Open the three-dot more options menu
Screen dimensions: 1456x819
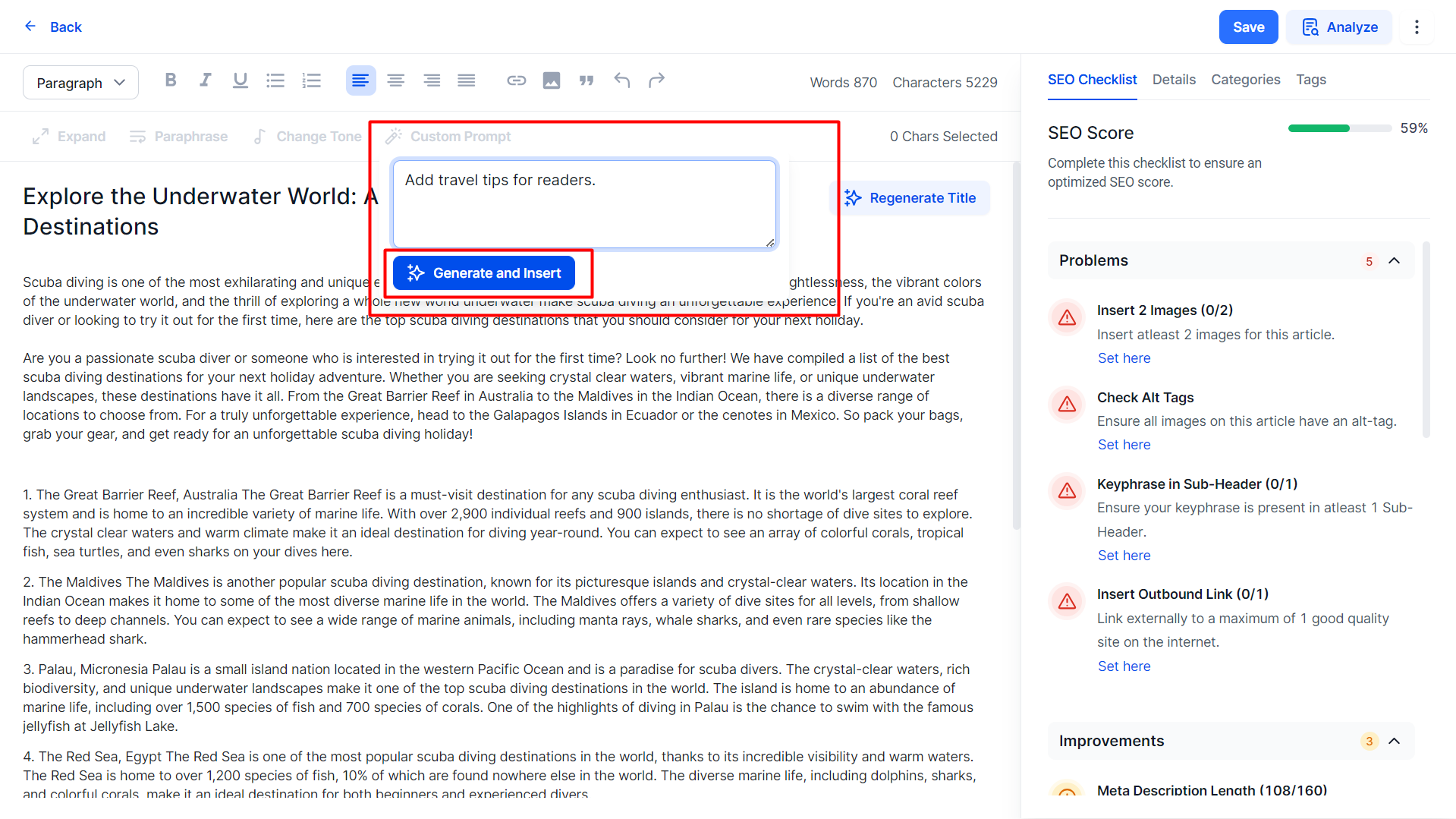pyautogui.click(x=1417, y=27)
